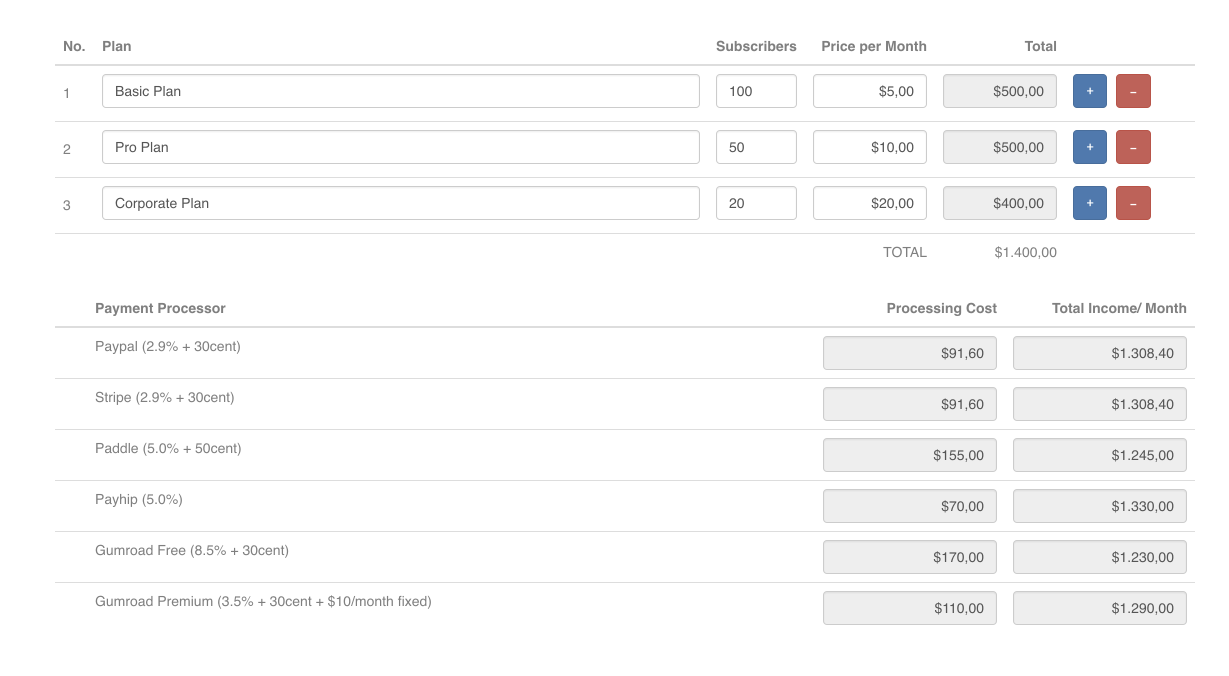1229x676 pixels.
Task: Click the Payhip total income of $1.330,00
Action: pyautogui.click(x=1099, y=505)
